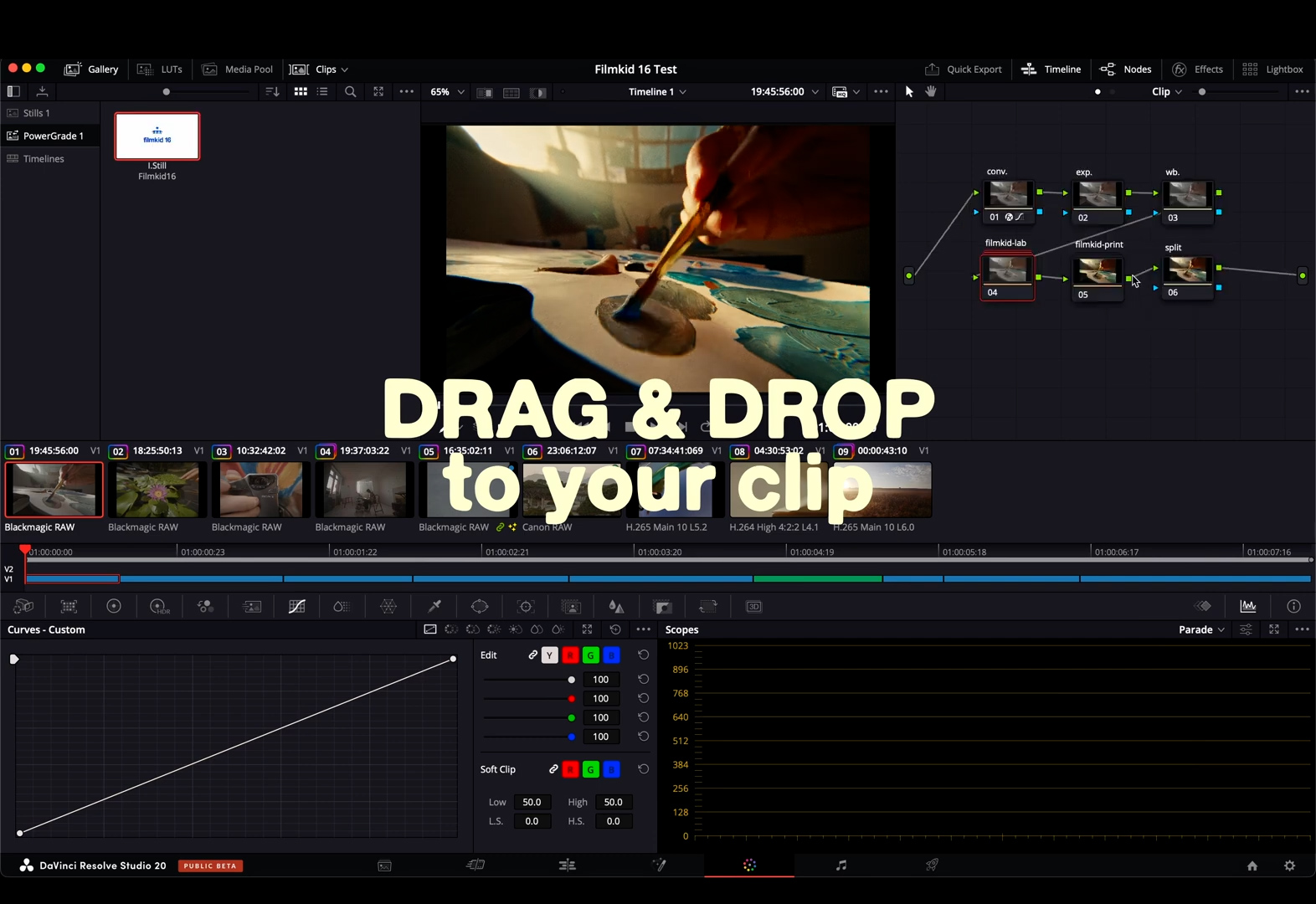The image size is (1316, 904).
Task: Switch to the Fairlight page music note icon
Action: click(x=841, y=865)
